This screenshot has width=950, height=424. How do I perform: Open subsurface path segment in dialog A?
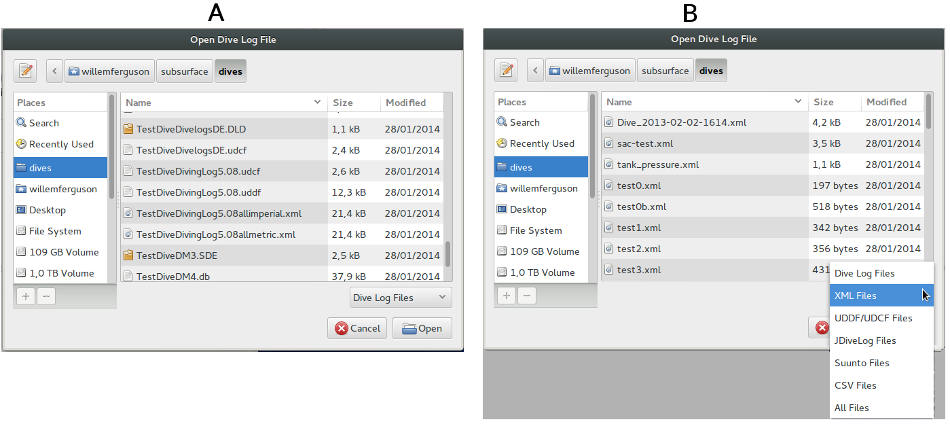tap(185, 71)
